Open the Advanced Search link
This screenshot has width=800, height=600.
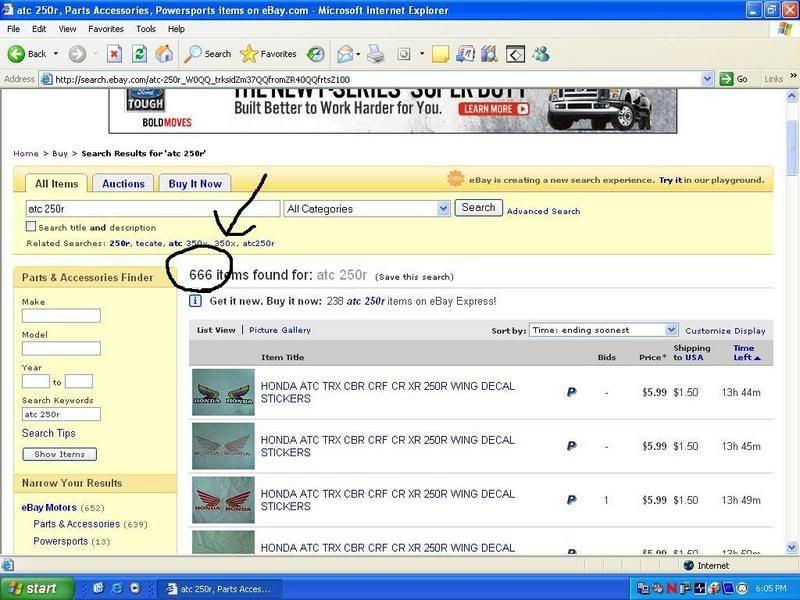click(x=543, y=211)
